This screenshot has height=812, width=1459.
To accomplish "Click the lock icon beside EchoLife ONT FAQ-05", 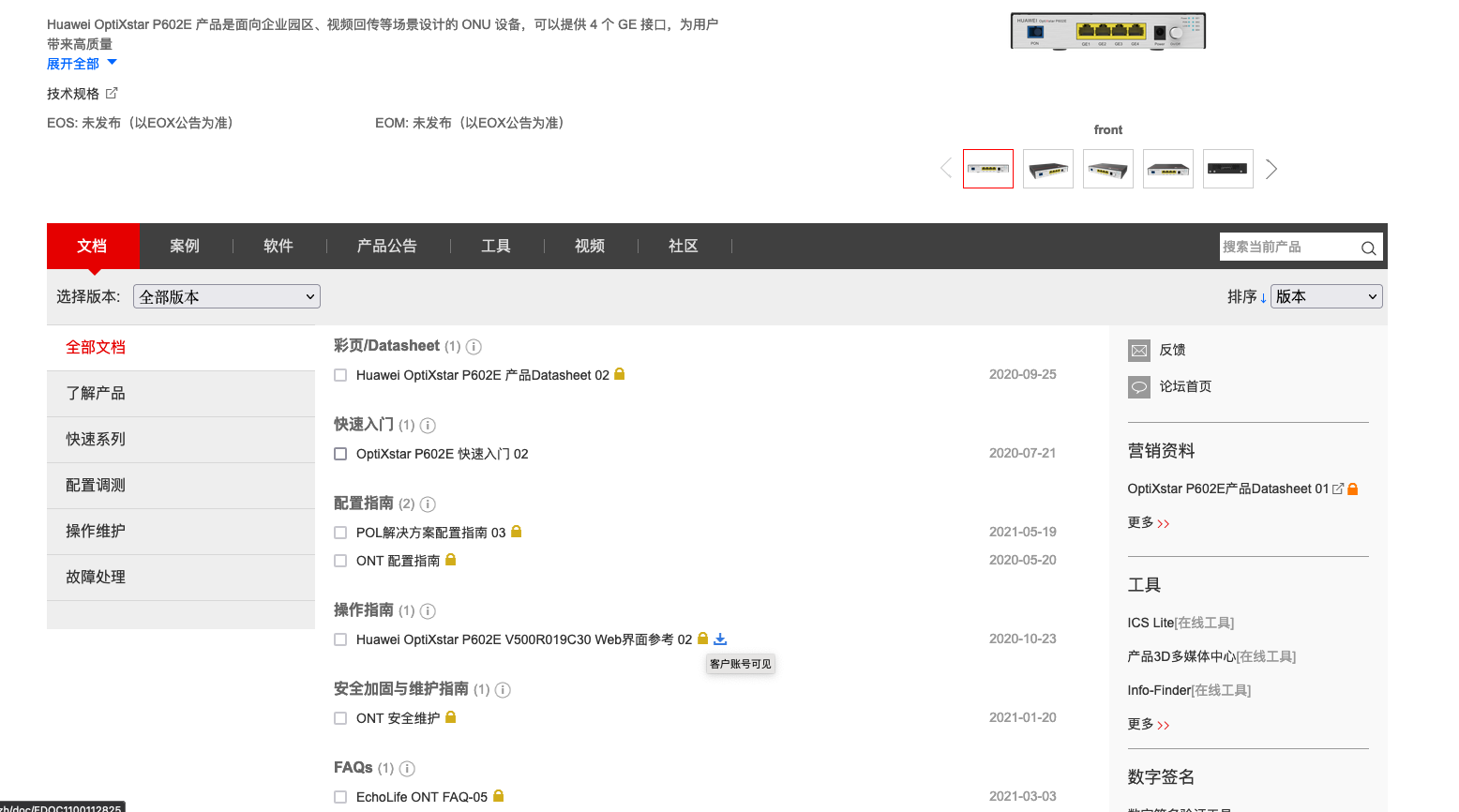I will (498, 796).
